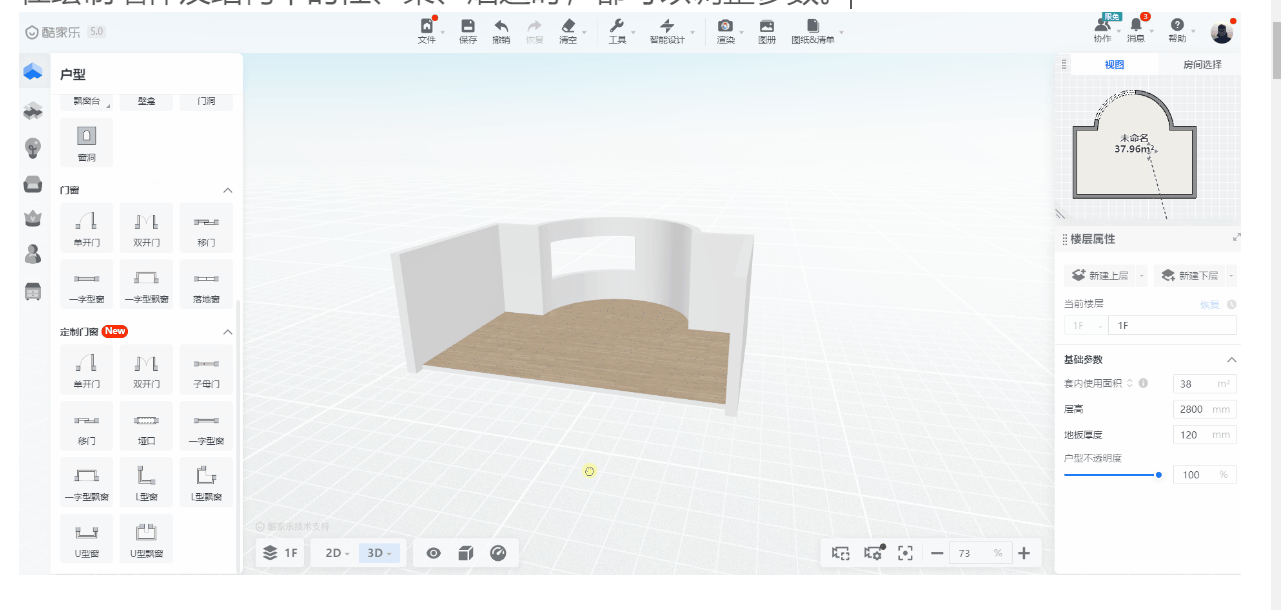
Task: Click the 落地窗 floor window item
Action: tap(206, 285)
